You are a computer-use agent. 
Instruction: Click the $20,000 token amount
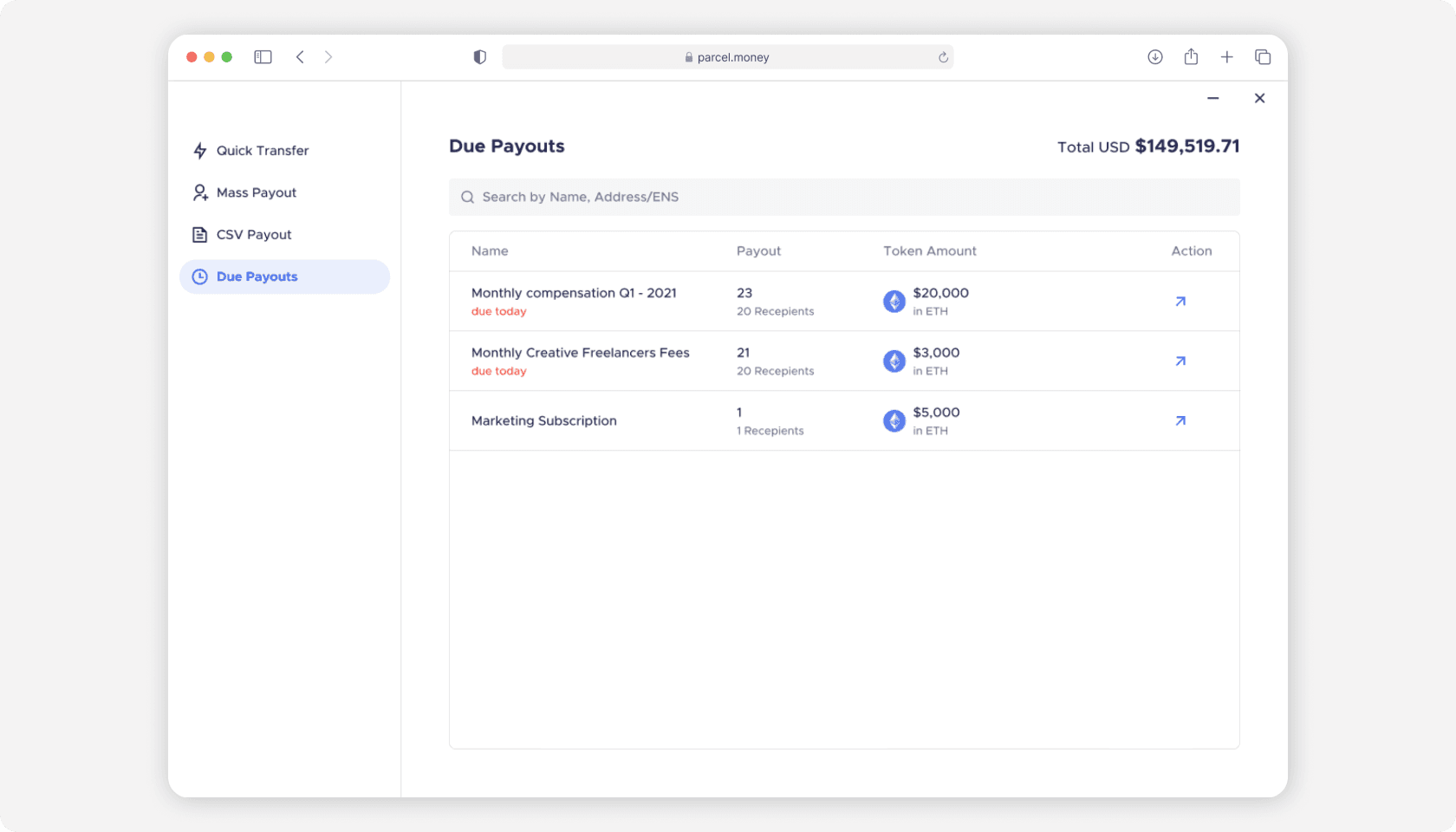tap(940, 293)
